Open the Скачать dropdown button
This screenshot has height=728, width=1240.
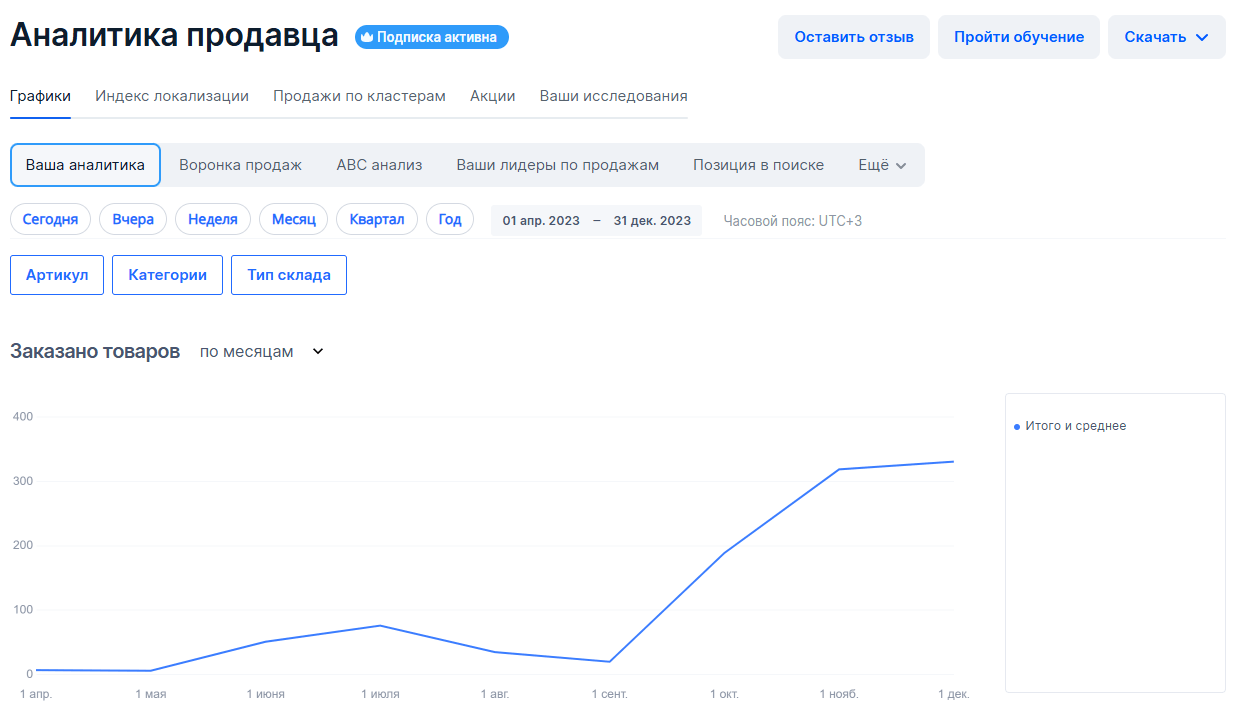click(1166, 37)
